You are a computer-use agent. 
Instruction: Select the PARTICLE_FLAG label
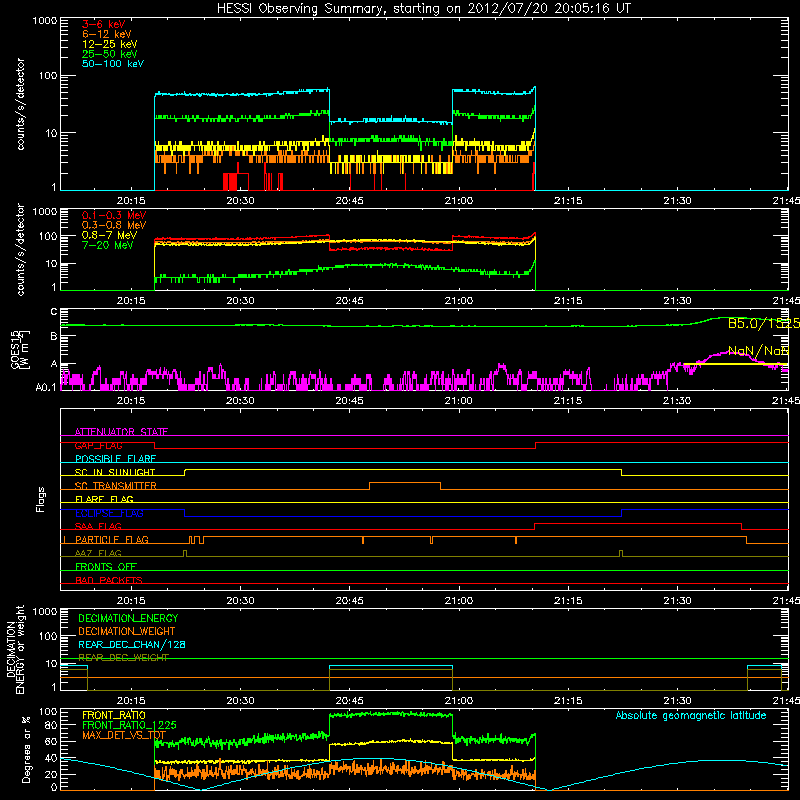pyautogui.click(x=112, y=540)
